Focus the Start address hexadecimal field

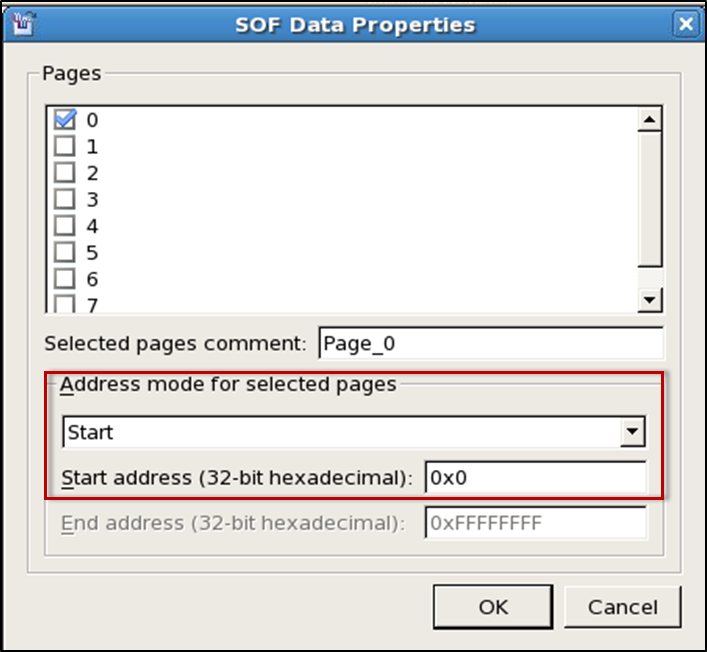click(x=535, y=478)
